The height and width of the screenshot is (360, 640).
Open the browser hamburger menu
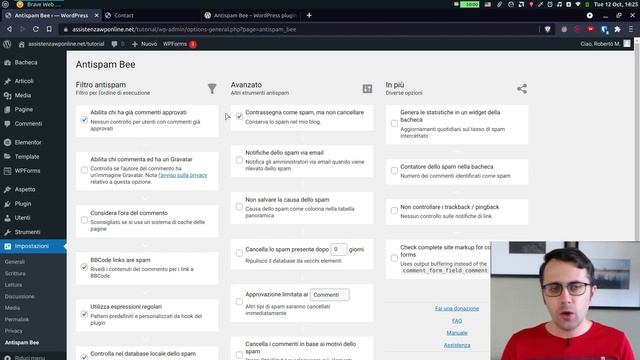pyautogui.click(x=631, y=29)
